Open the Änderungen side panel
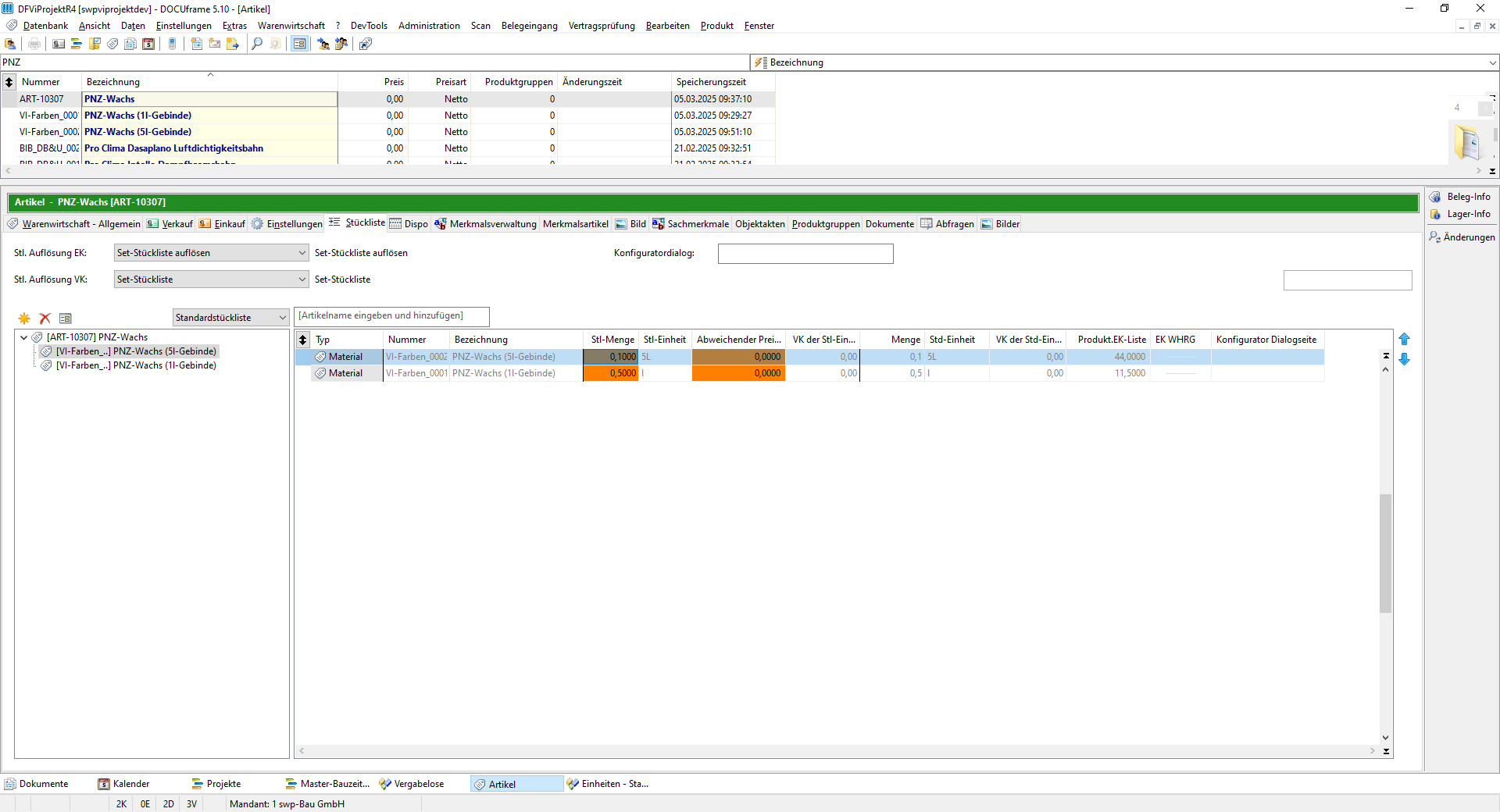The height and width of the screenshot is (812, 1500). (1462, 237)
